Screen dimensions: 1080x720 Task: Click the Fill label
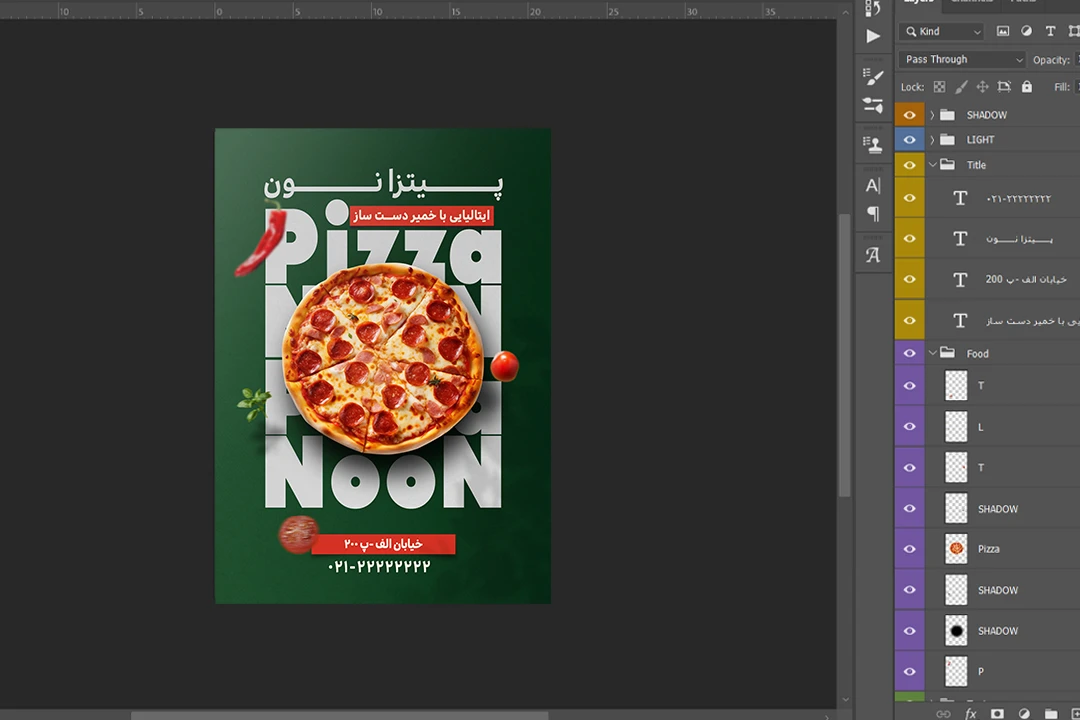coord(1061,87)
